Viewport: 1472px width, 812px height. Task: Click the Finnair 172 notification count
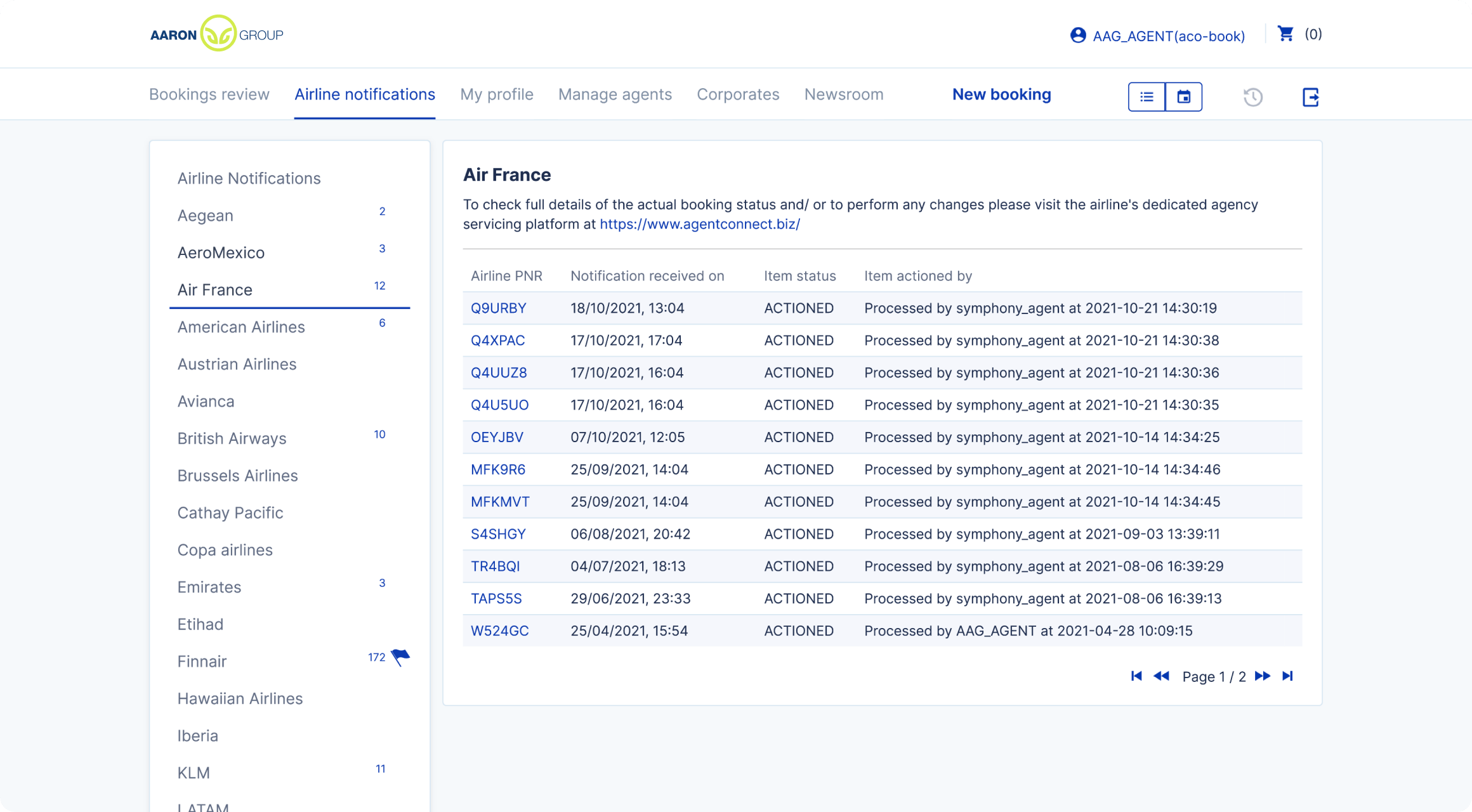pos(376,658)
